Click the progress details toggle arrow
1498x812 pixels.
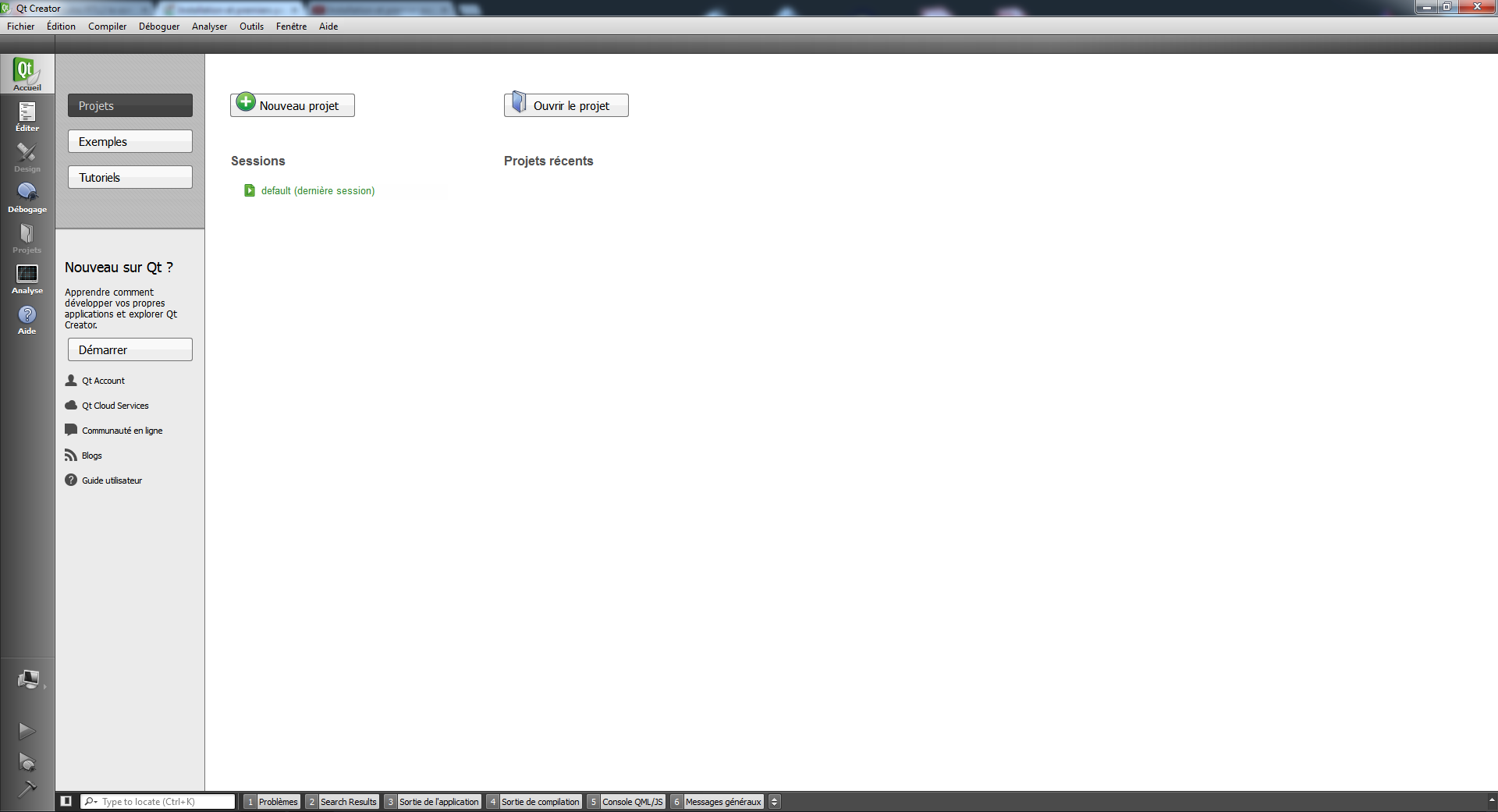[1492, 800]
